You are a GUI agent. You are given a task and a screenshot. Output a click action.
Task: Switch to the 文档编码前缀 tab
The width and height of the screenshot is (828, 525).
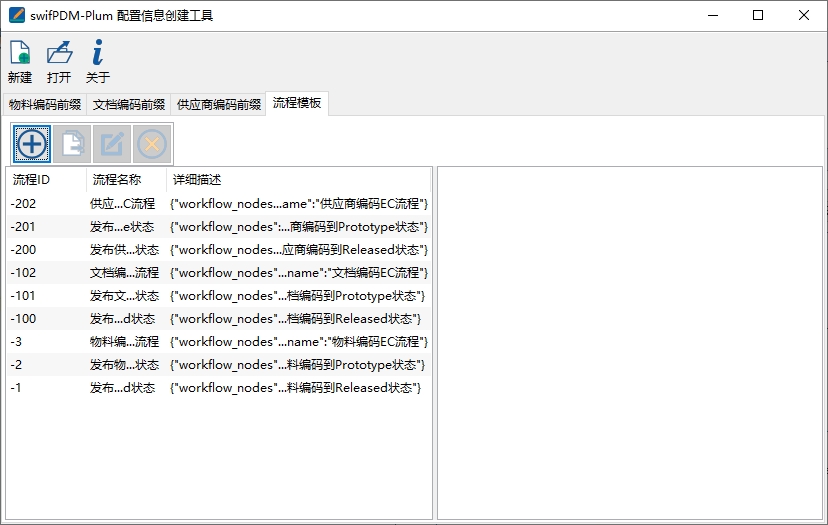tap(129, 104)
